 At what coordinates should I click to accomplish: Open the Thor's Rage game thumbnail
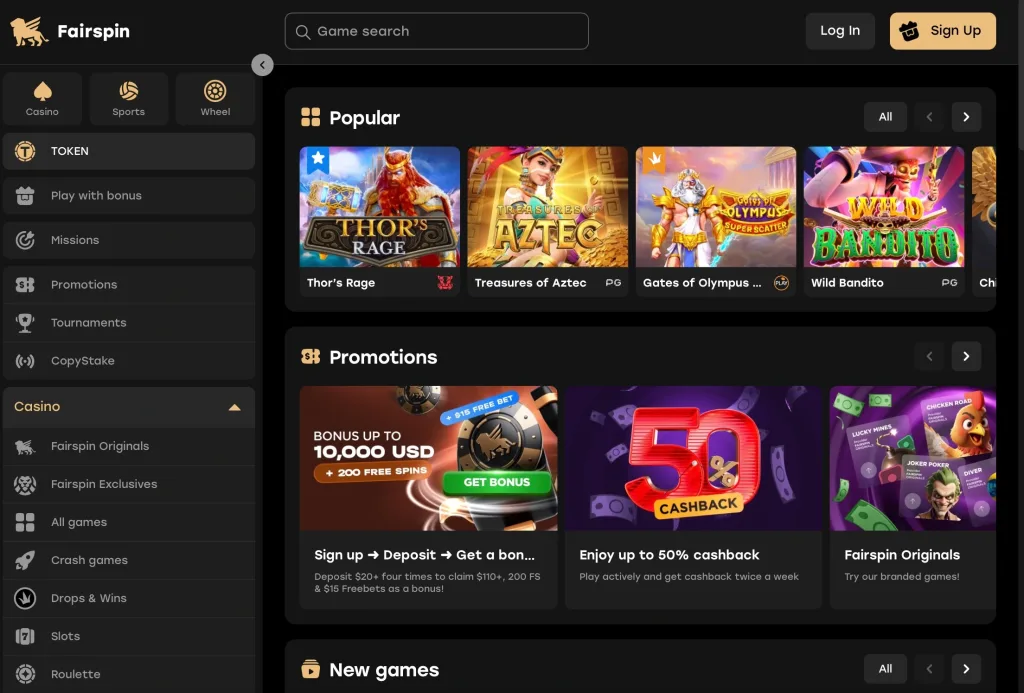379,206
